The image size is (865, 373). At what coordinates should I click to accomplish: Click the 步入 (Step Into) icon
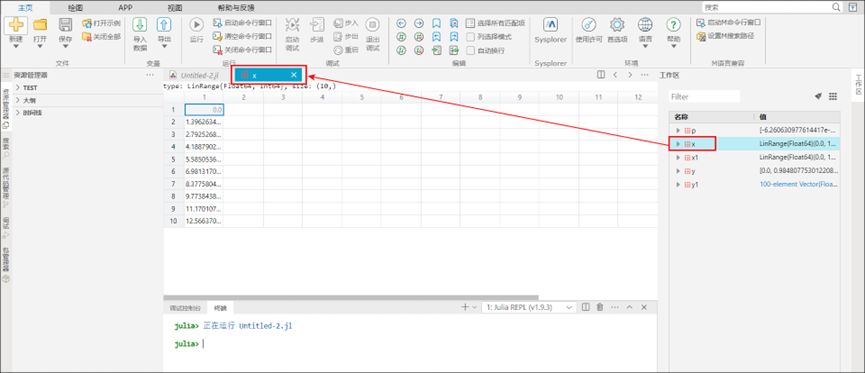(339, 23)
